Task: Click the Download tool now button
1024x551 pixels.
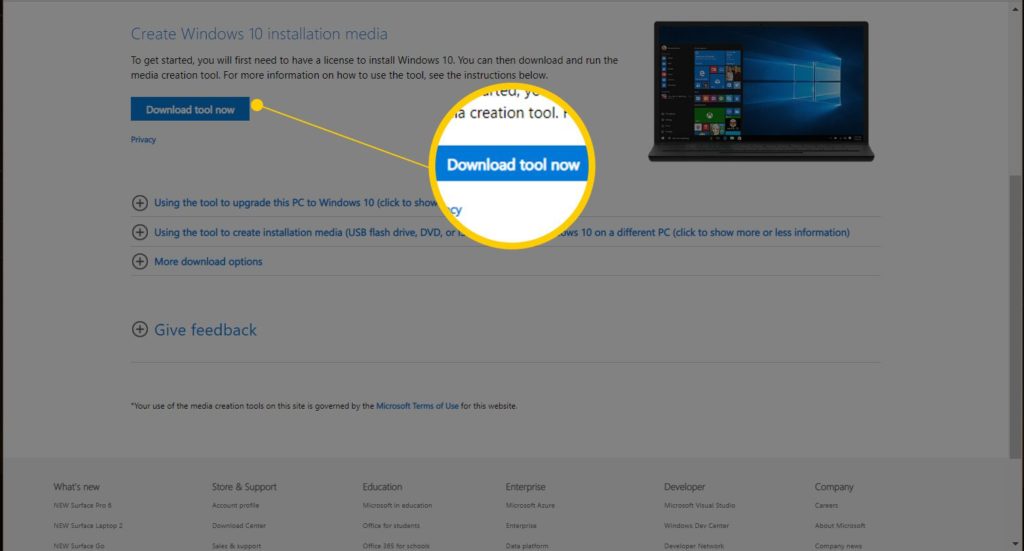Action: 190,109
